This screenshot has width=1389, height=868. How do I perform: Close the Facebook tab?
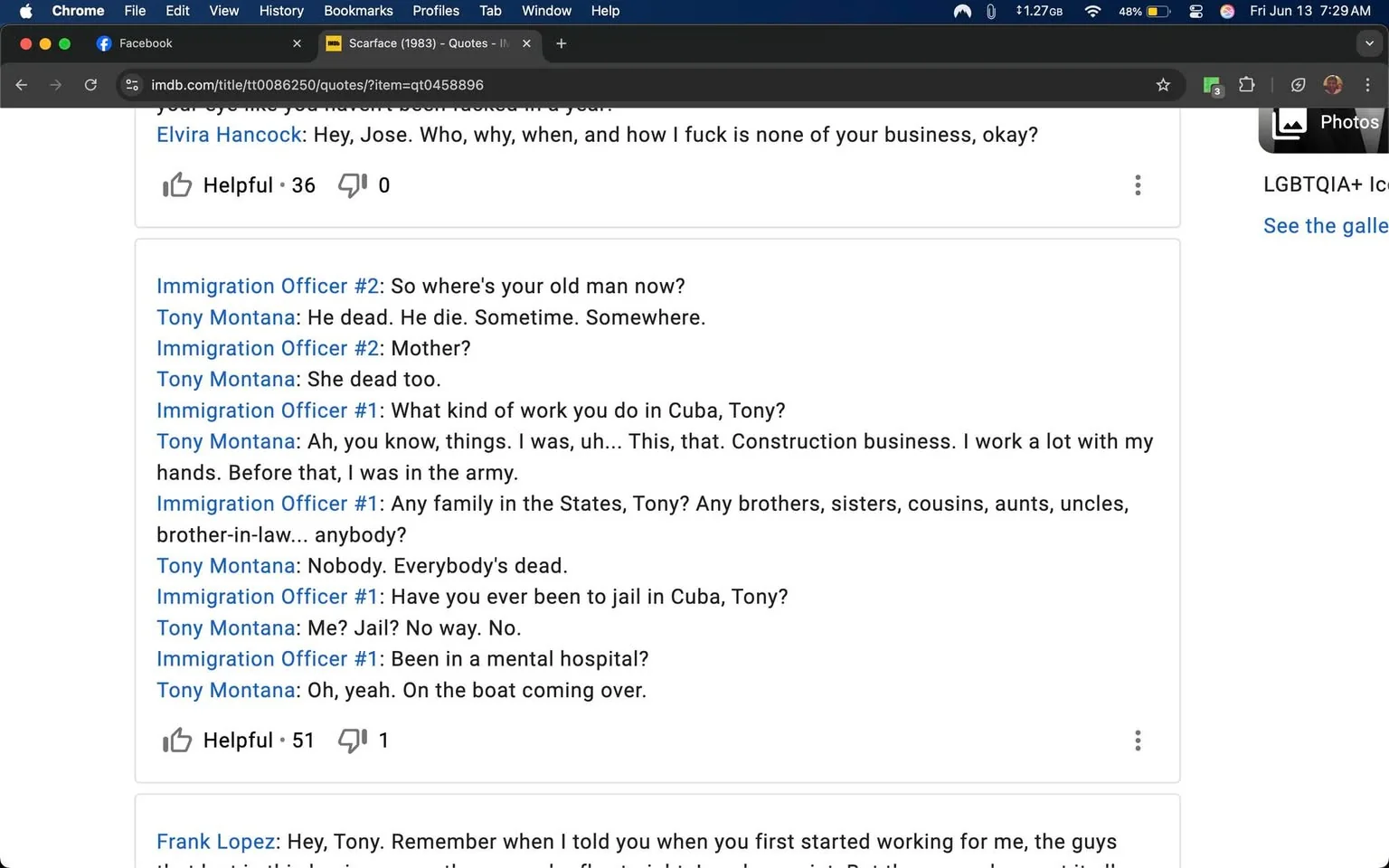point(297,43)
